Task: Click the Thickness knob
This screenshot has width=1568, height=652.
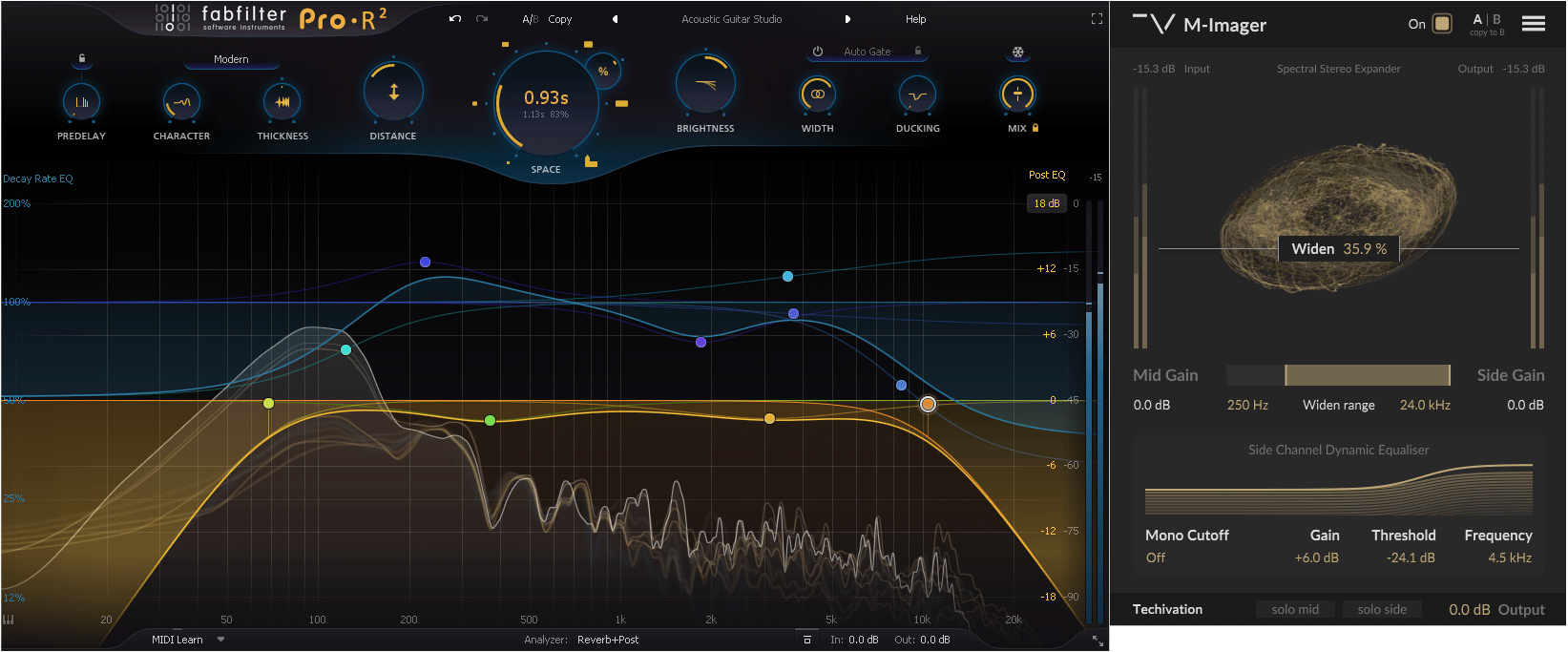Action: click(x=282, y=102)
